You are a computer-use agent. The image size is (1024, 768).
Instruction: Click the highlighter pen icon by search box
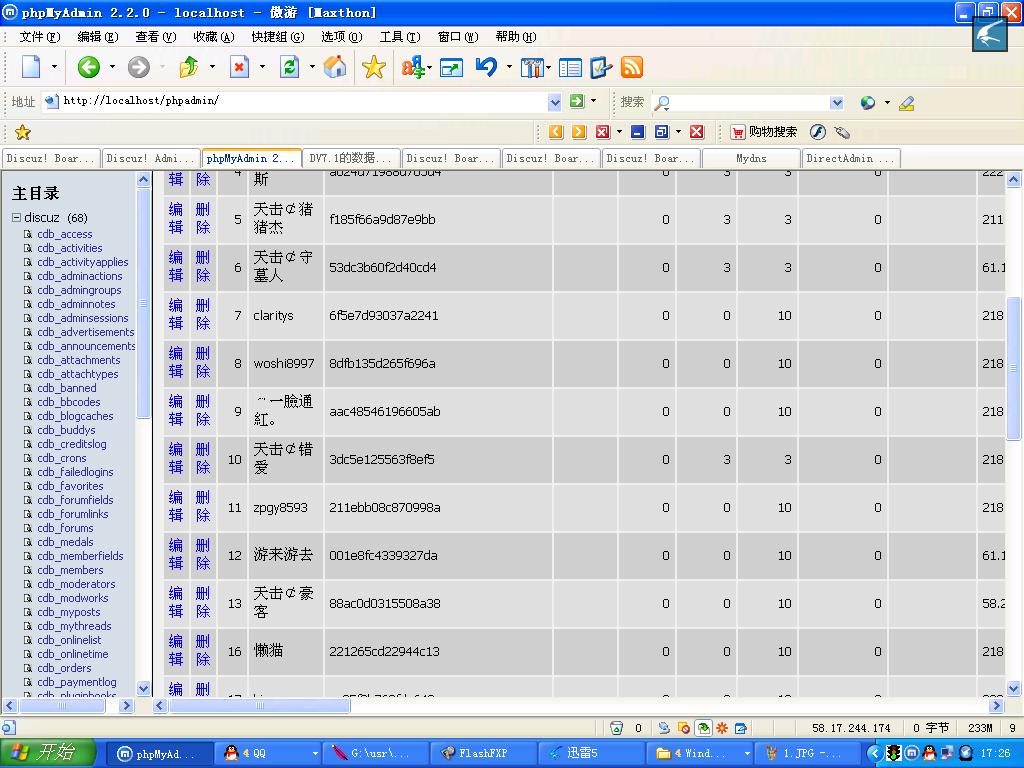906,103
